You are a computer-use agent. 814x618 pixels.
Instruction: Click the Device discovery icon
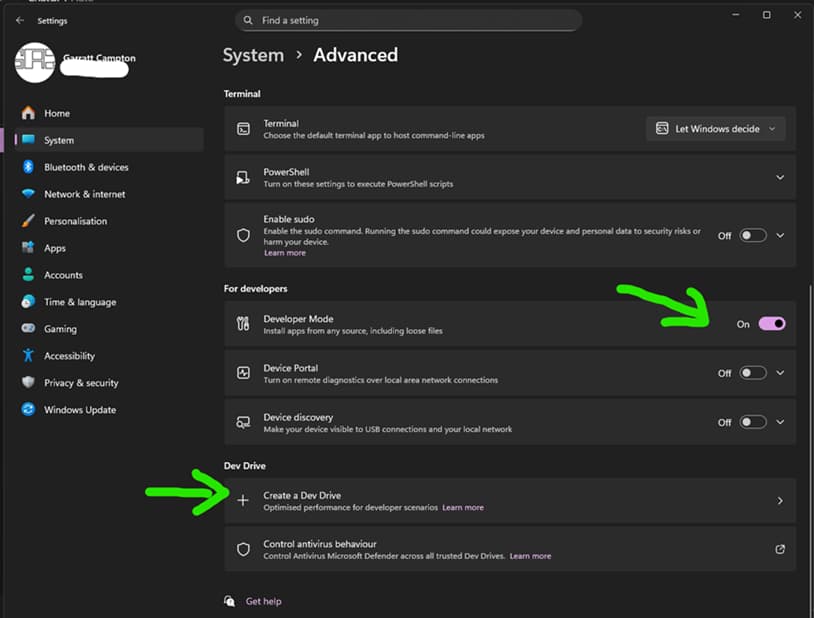click(x=243, y=422)
